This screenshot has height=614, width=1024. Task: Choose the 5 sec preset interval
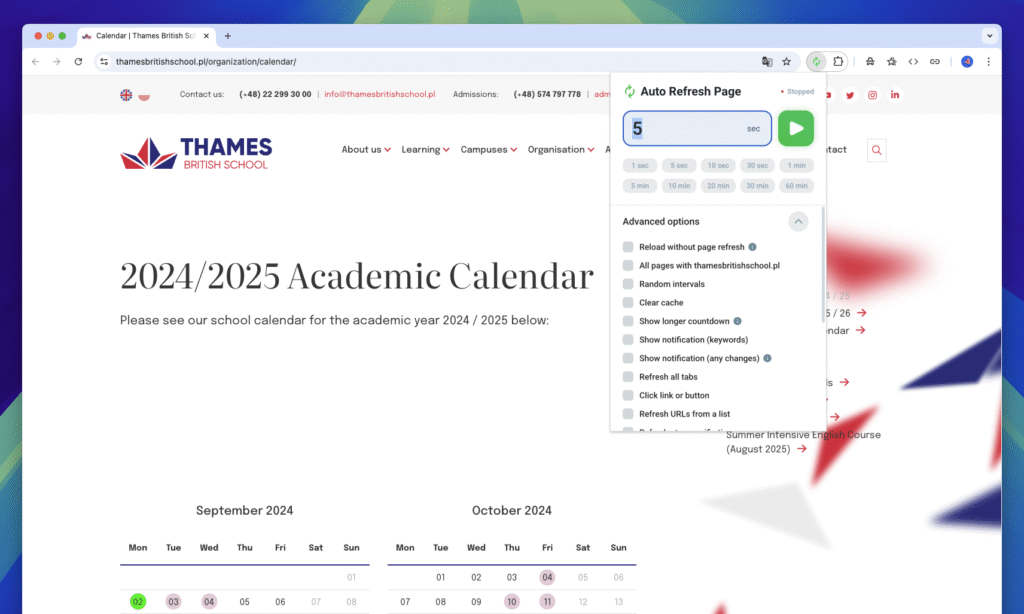[679, 165]
